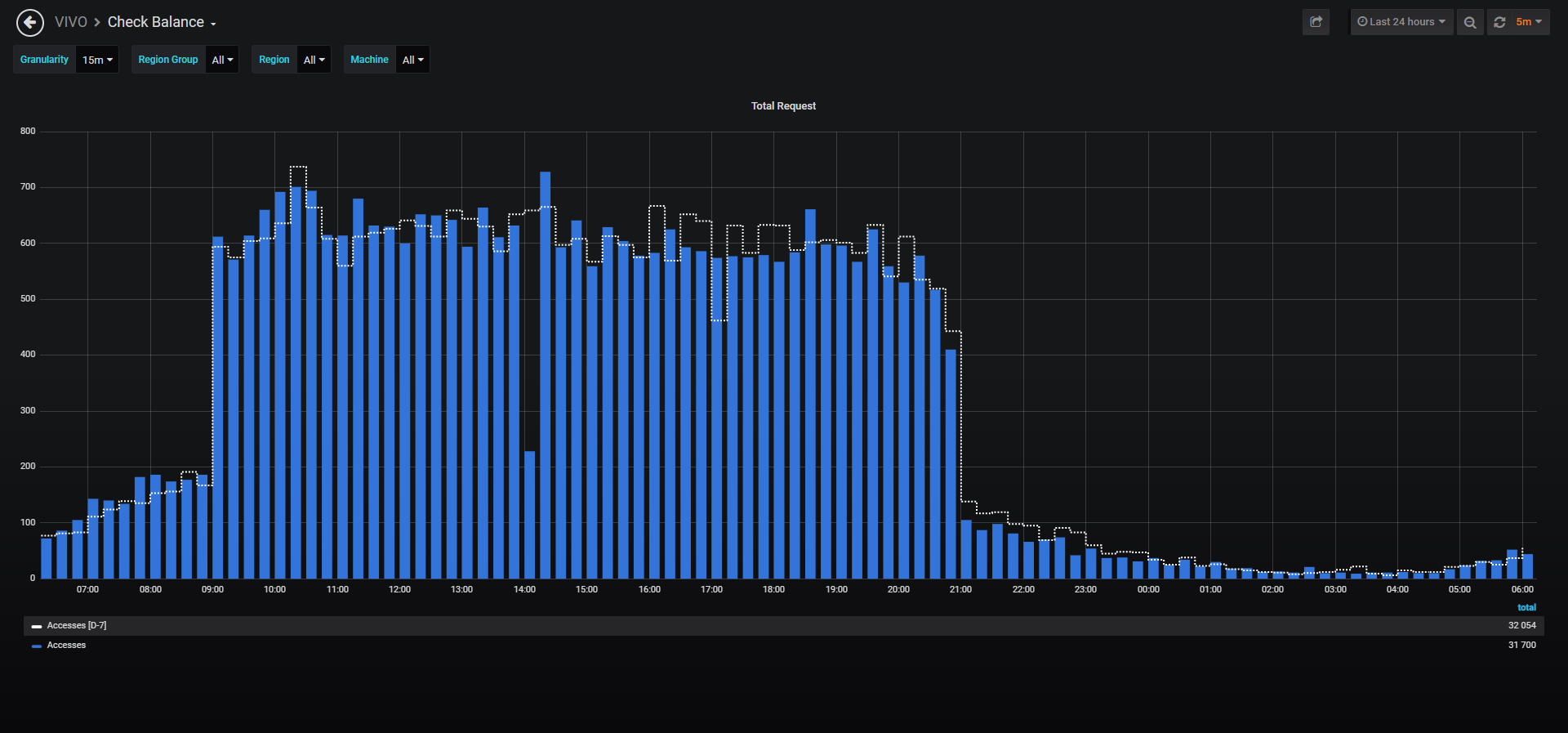Image resolution: width=1568 pixels, height=733 pixels.
Task: Open the Region Group All dropdown
Action: [222, 60]
